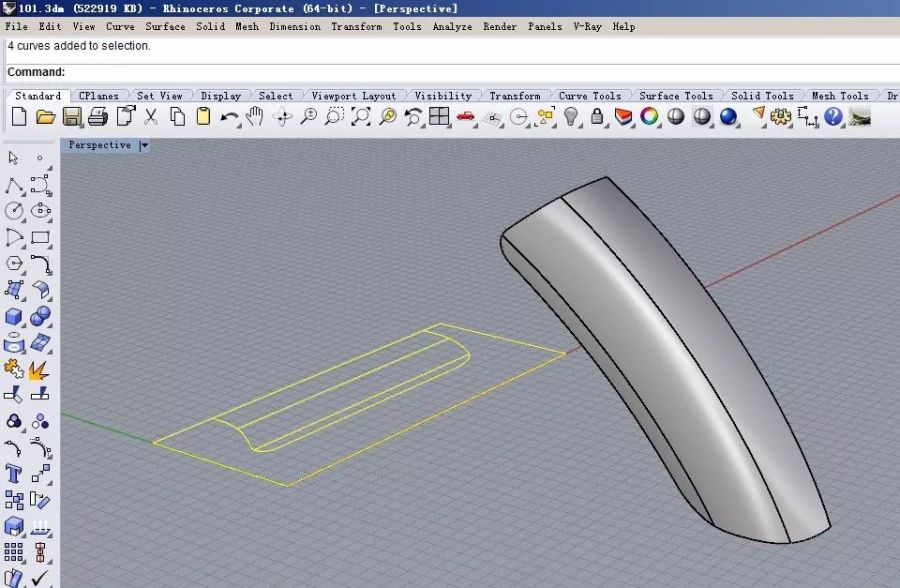Open the color wheel material editor
This screenshot has height=588, width=900.
click(x=650, y=118)
